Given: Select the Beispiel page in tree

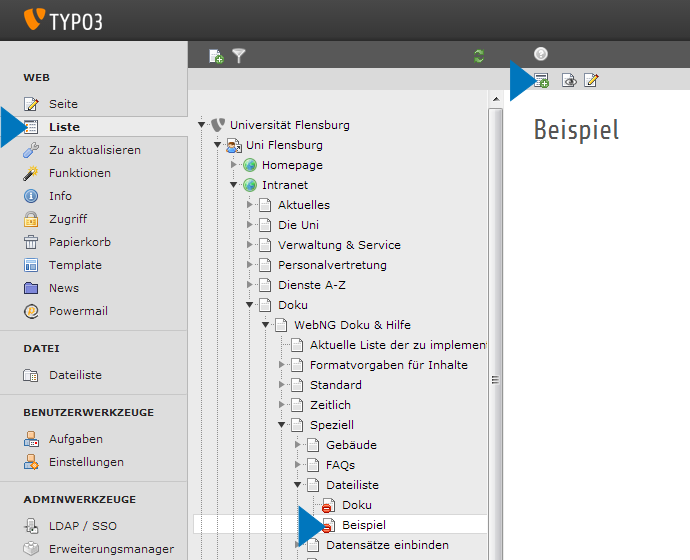Looking at the screenshot, I should coord(363,525).
